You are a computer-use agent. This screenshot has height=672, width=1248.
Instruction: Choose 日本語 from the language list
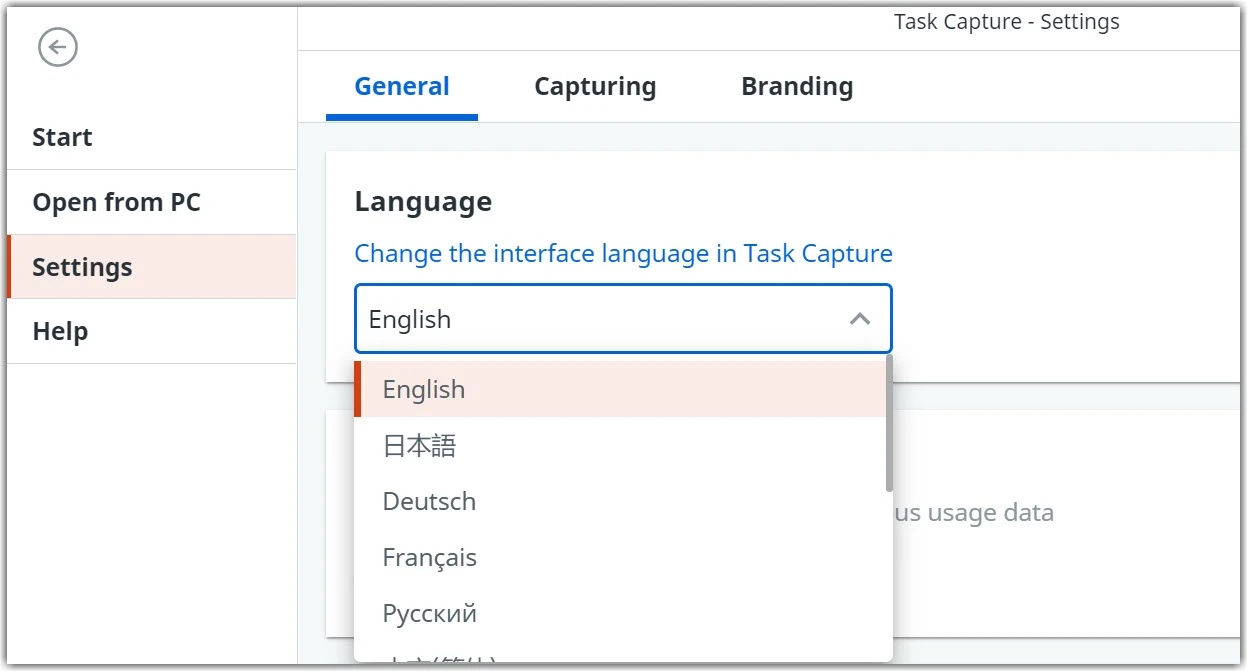pos(620,445)
